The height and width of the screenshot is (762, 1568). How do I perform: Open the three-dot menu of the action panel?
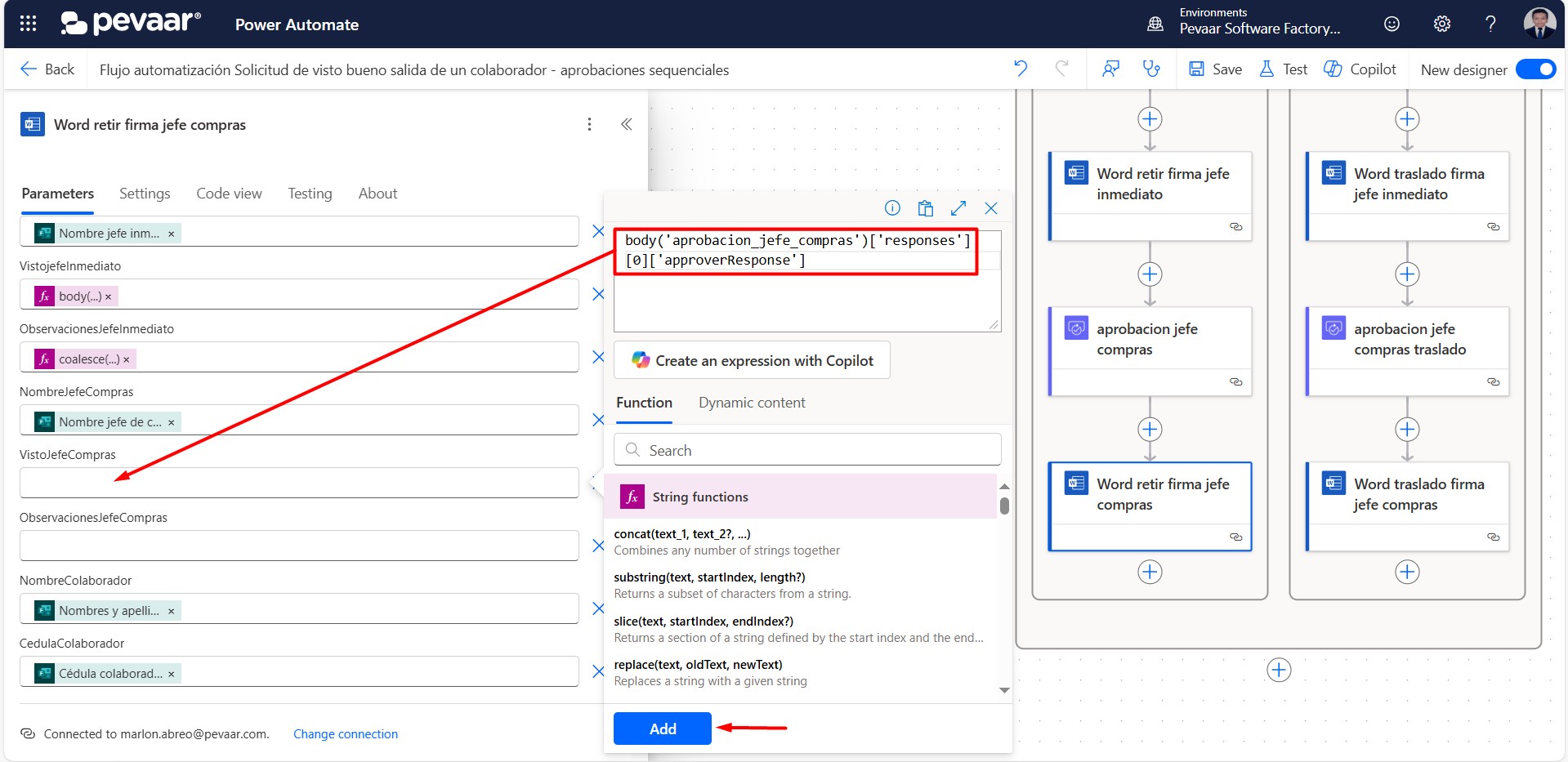(589, 124)
